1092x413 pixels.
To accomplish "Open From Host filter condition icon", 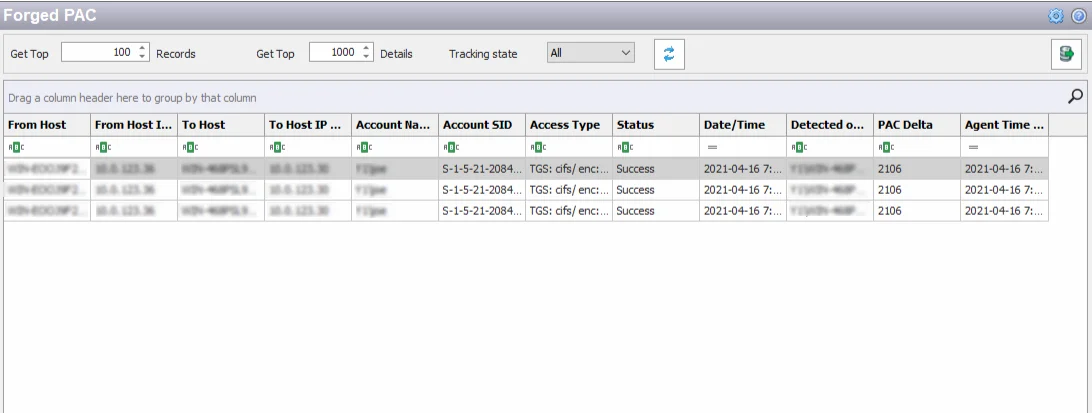I will point(15,147).
